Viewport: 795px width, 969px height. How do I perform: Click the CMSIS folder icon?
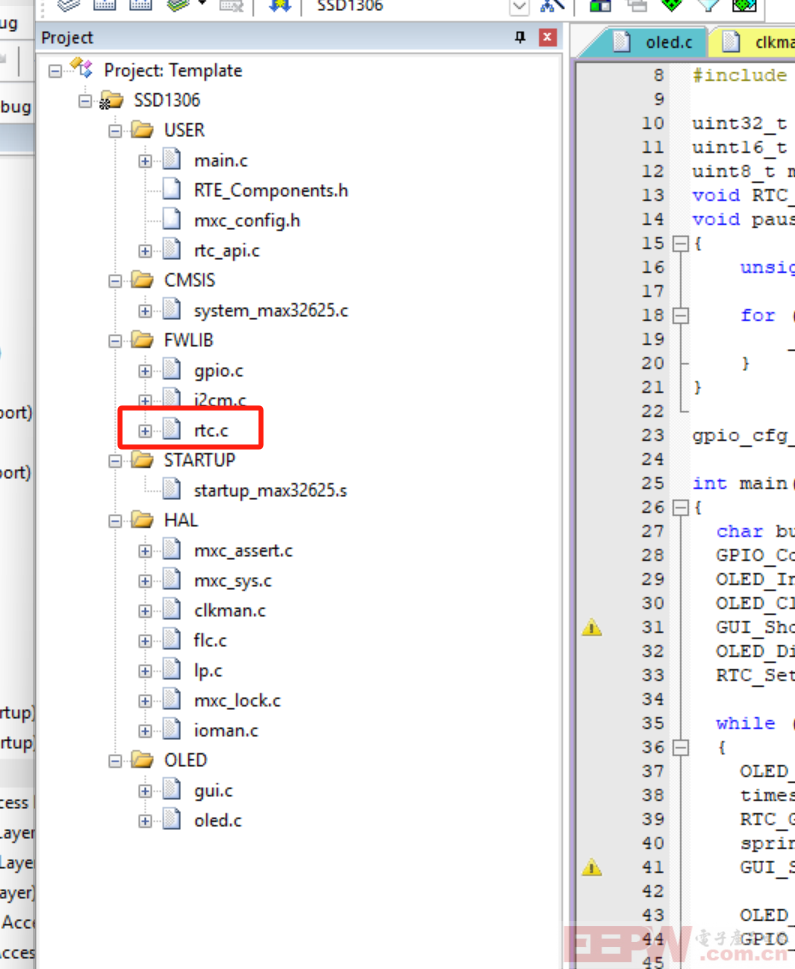(x=142, y=280)
